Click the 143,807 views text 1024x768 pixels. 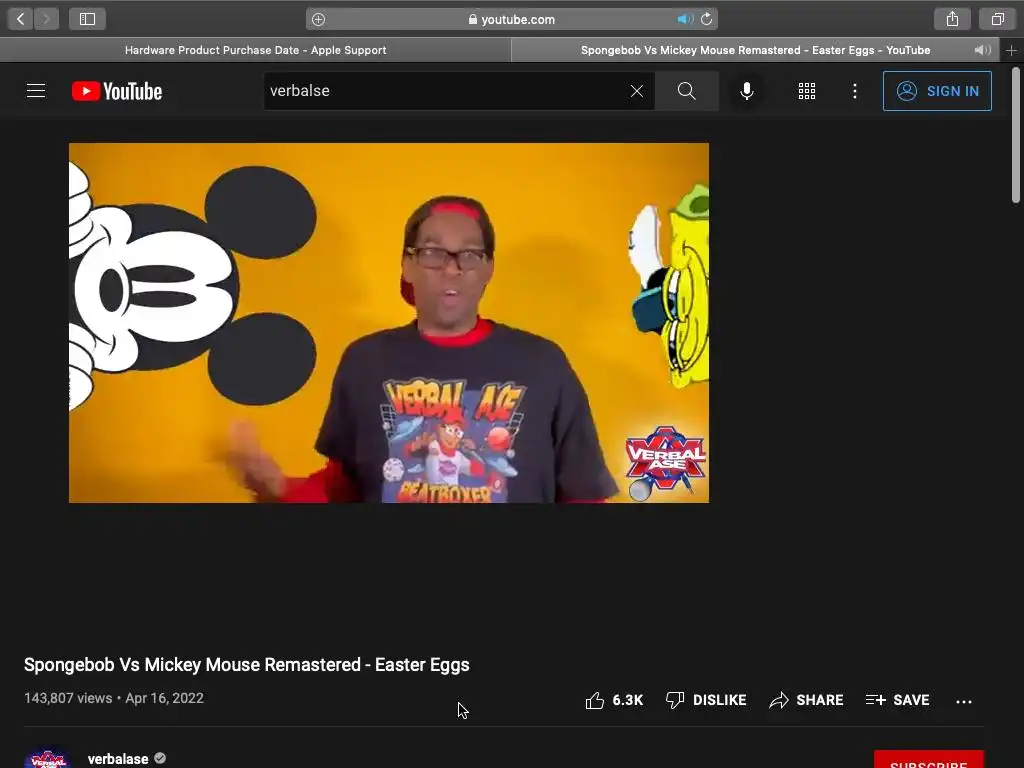click(x=68, y=698)
